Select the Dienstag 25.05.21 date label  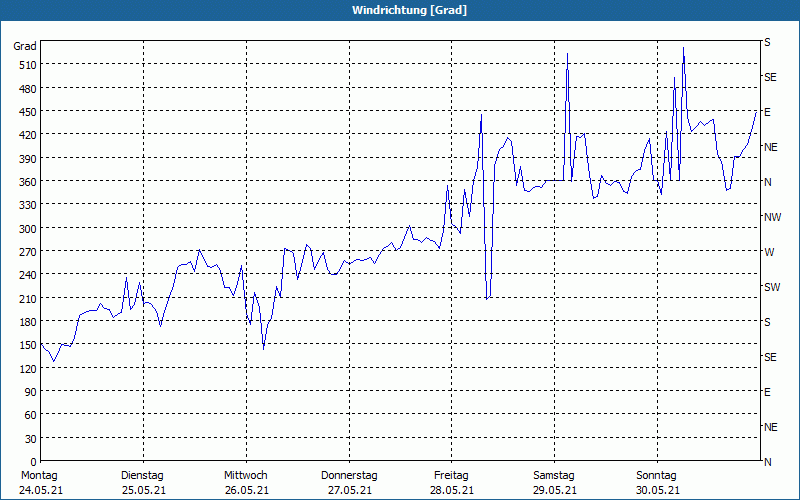point(142,482)
